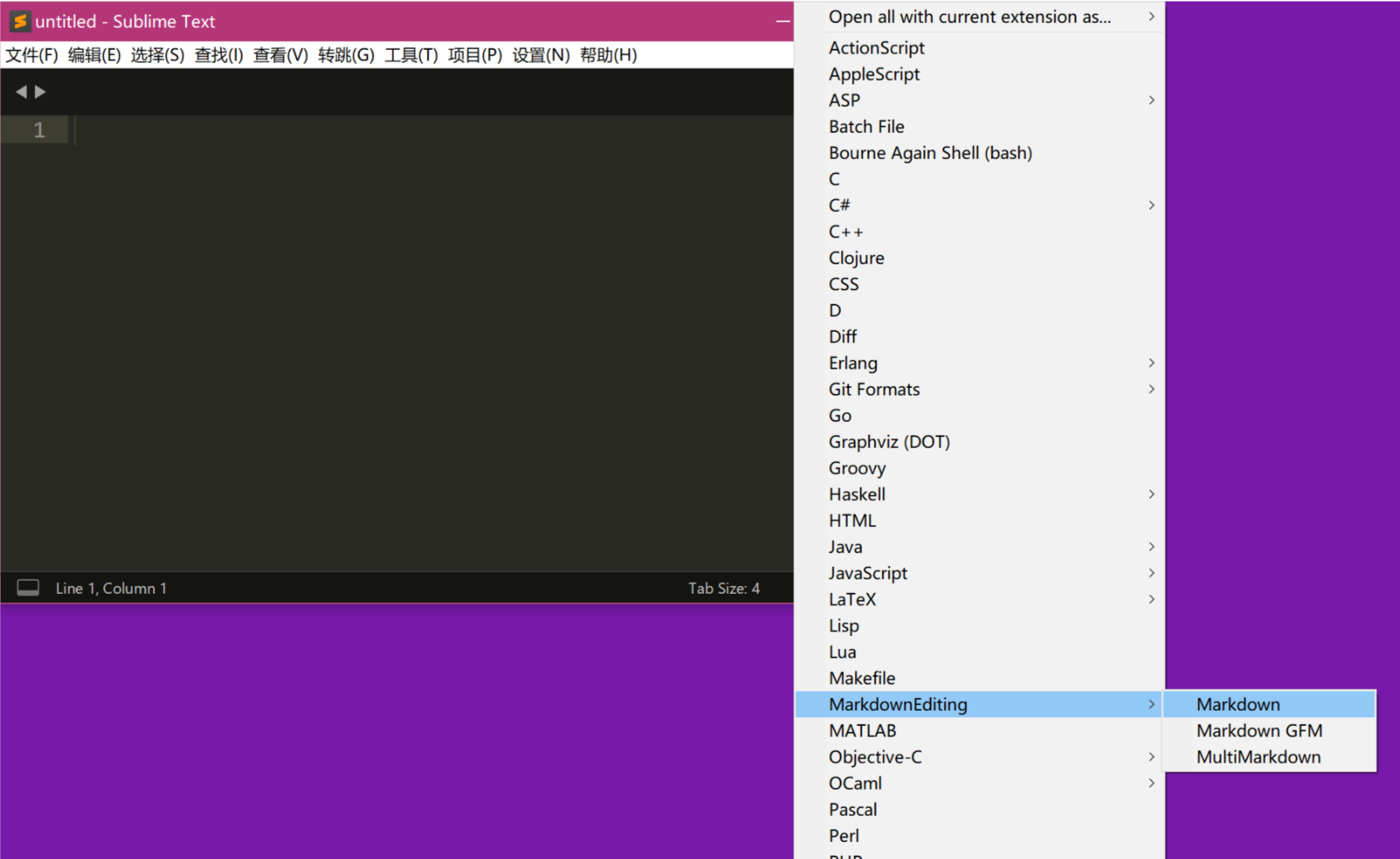Screen dimensions: 1400x859
Task: Click Tab Size: 4 in status bar
Action: click(723, 588)
